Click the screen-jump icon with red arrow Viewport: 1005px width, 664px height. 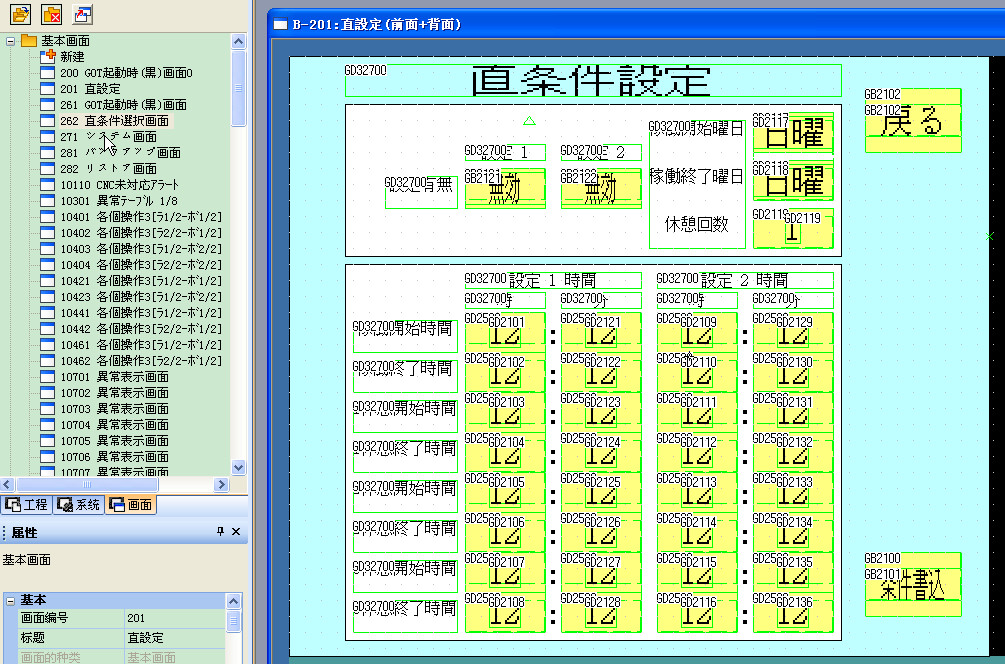coord(83,14)
